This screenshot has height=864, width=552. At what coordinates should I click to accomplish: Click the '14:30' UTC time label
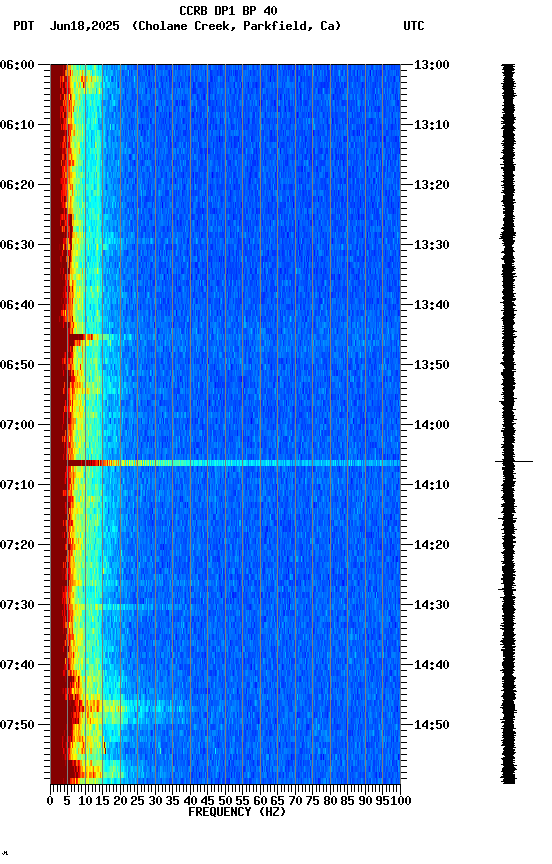click(x=432, y=605)
